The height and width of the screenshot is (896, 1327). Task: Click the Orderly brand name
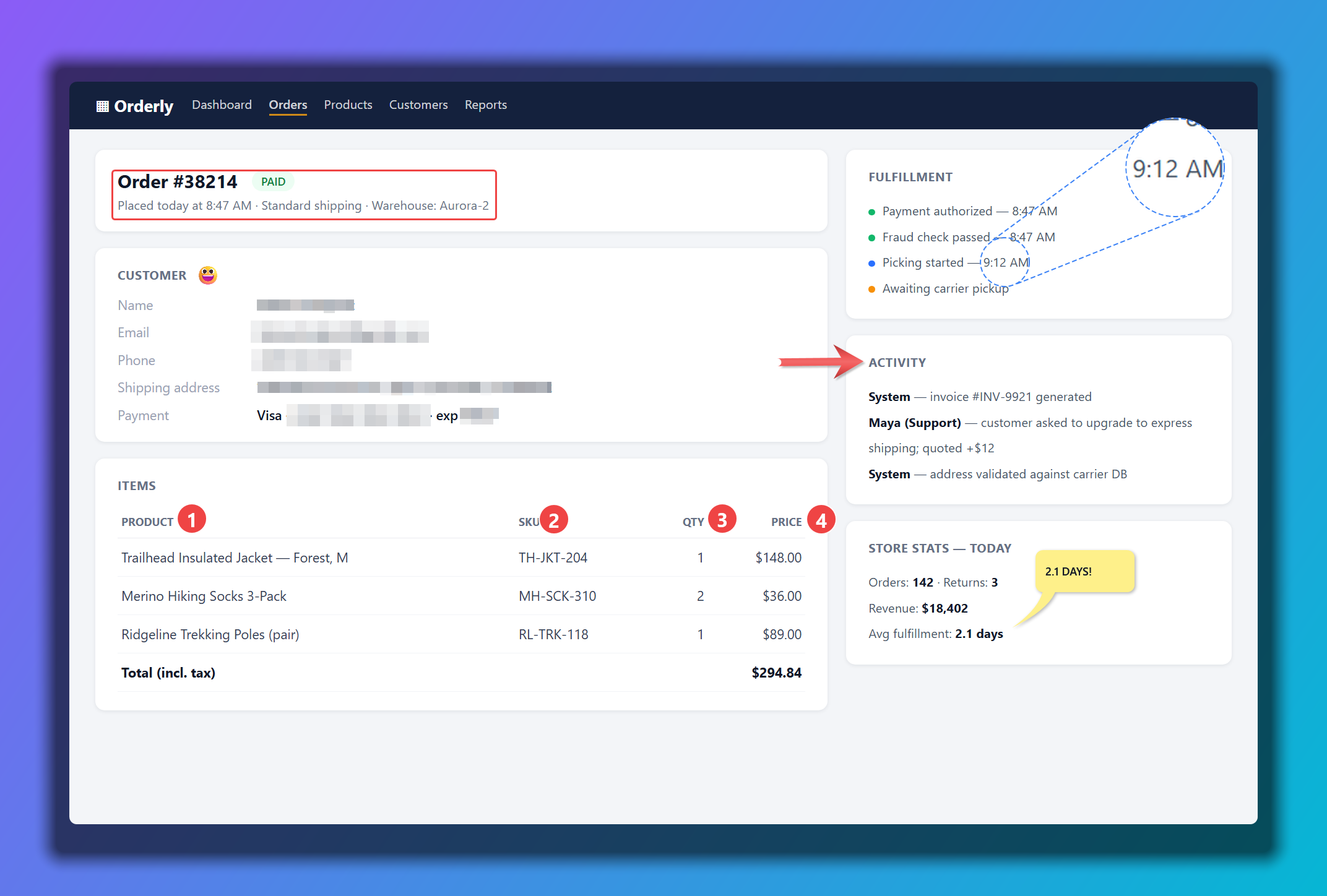144,106
